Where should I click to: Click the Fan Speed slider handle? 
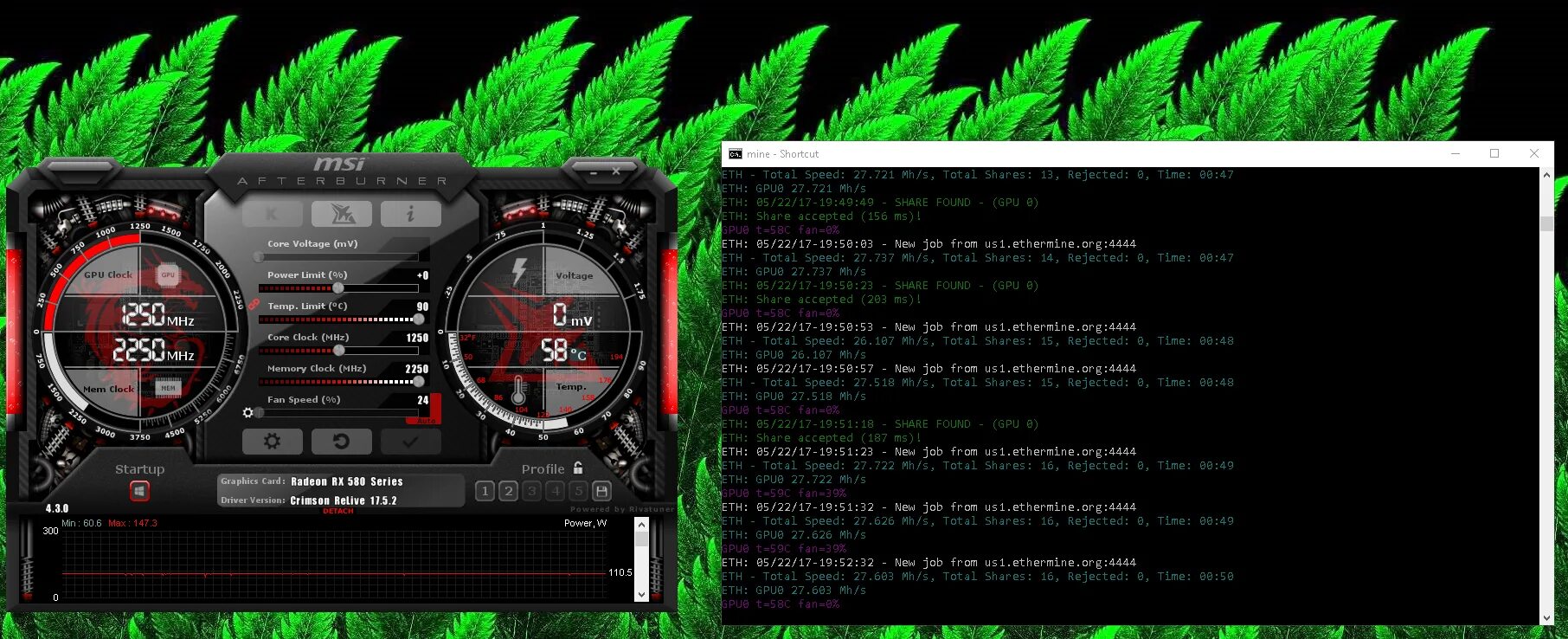[259, 413]
